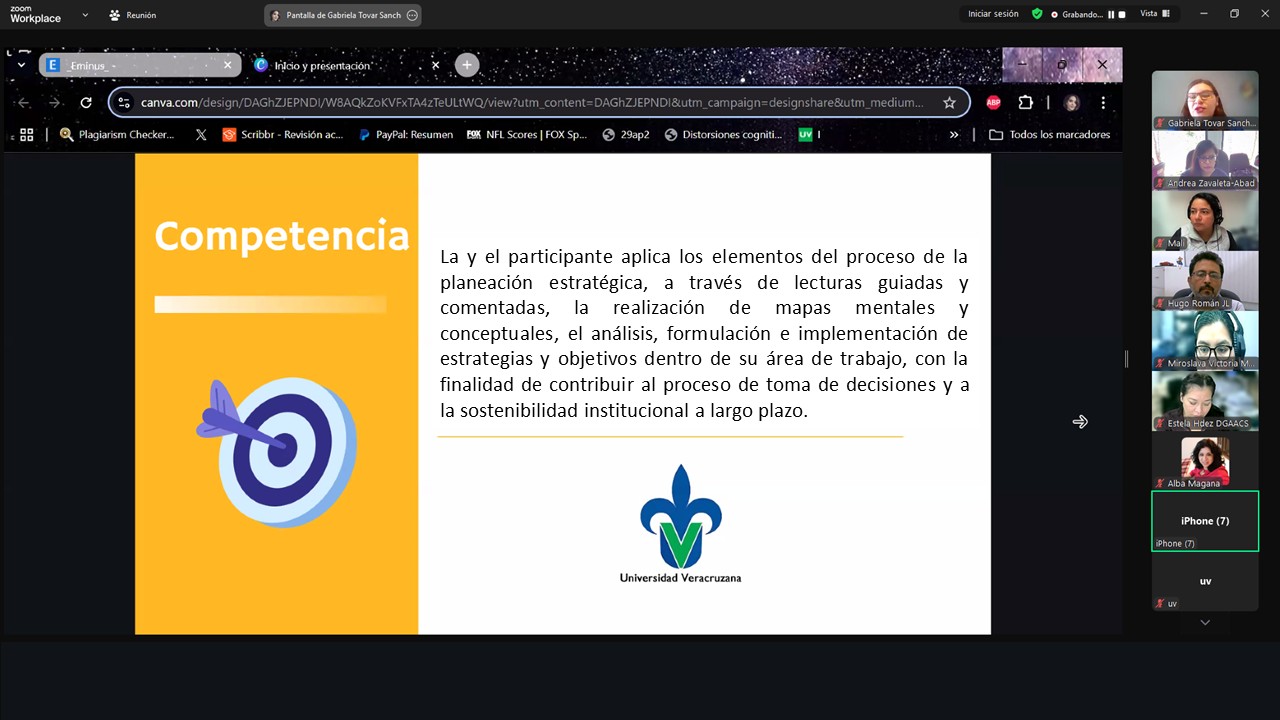The image size is (1280, 720).
Task: Open a new browser tab
Action: [466, 65]
